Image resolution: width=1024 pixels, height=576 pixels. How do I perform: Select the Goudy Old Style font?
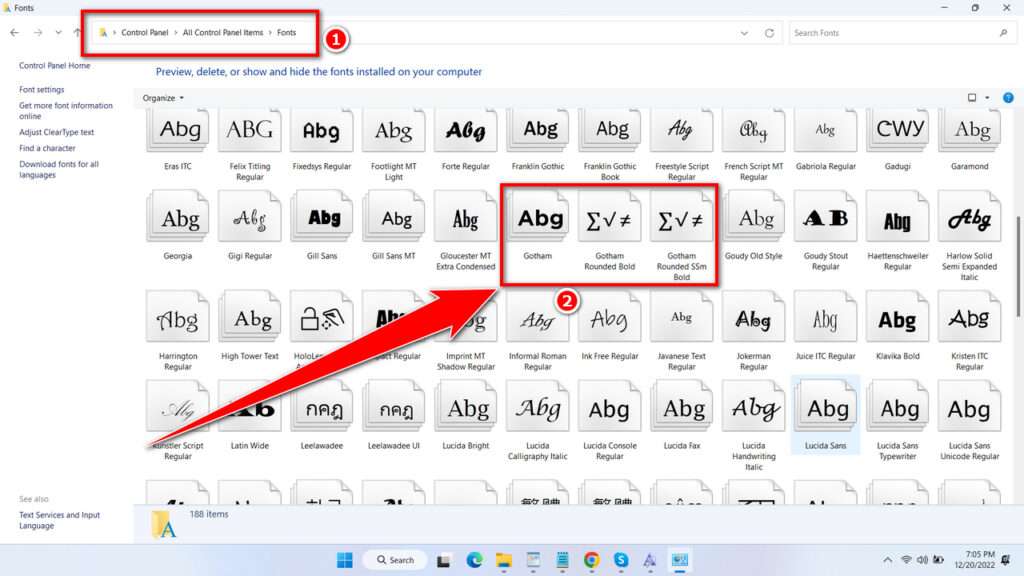pyautogui.click(x=753, y=225)
